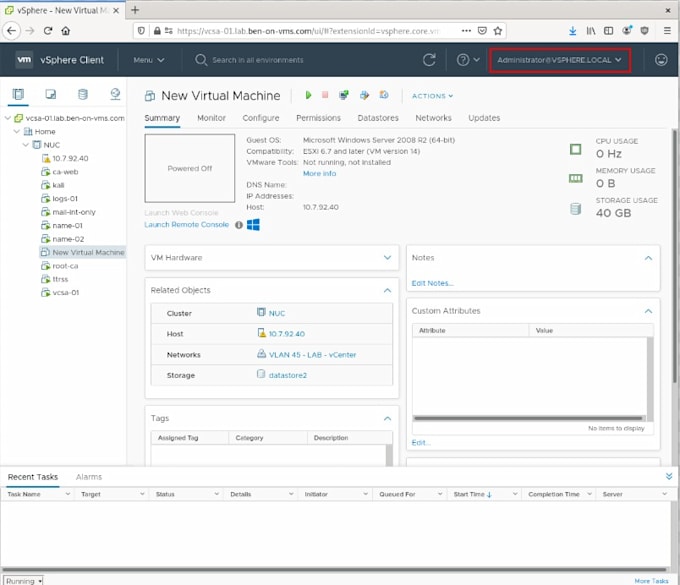Image resolution: width=680 pixels, height=585 pixels.
Task: Open VMs and Templates inventory view
Action: point(51,94)
